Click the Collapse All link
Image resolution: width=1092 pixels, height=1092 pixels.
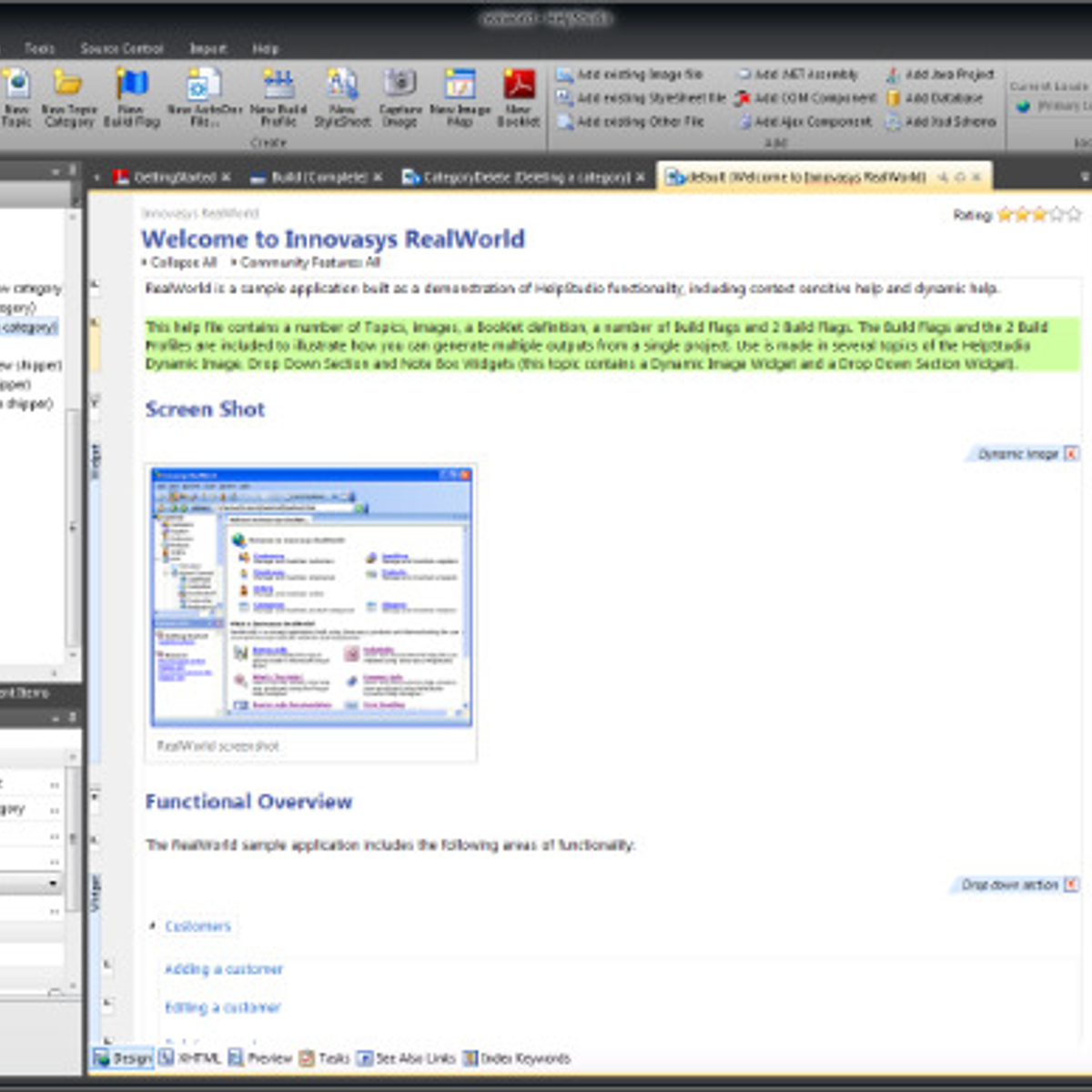183,262
